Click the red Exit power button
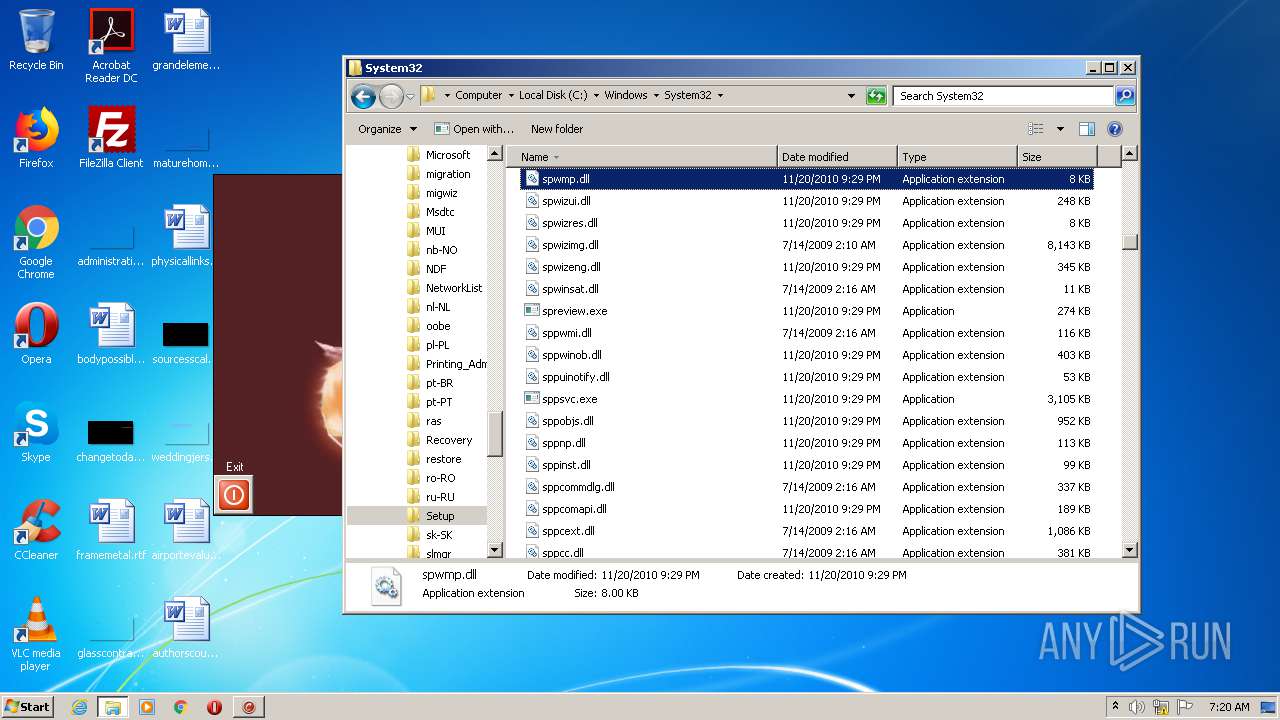 pos(234,494)
